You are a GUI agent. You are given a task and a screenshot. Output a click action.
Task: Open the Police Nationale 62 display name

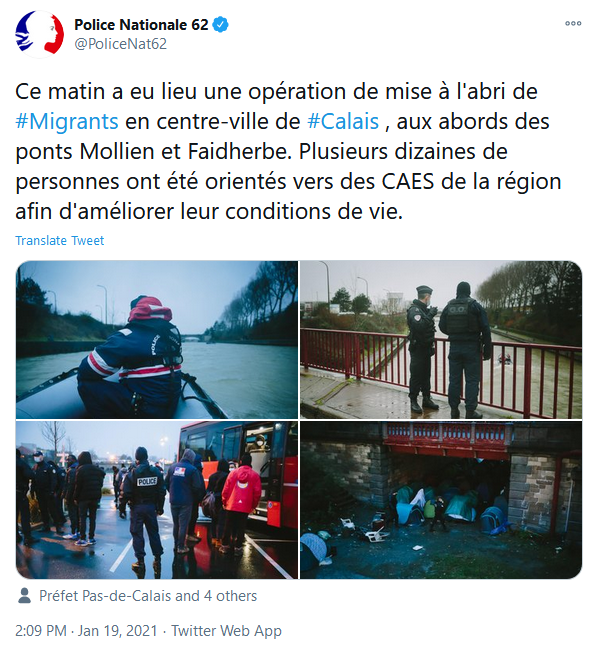pyautogui.click(x=141, y=24)
